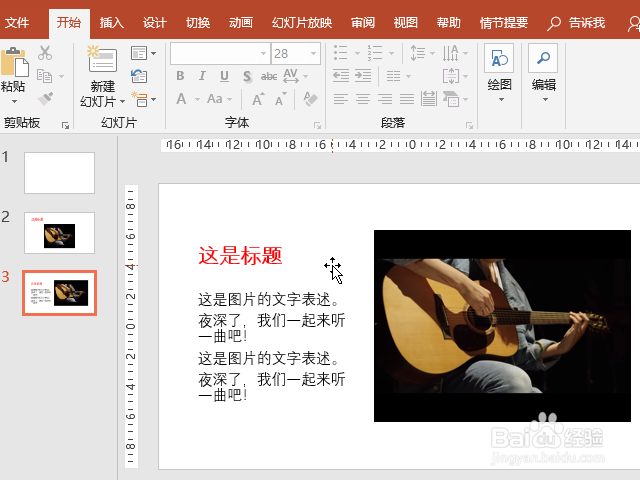Open the Font (字体) dialog launcher
640x480 pixels.
317,125
